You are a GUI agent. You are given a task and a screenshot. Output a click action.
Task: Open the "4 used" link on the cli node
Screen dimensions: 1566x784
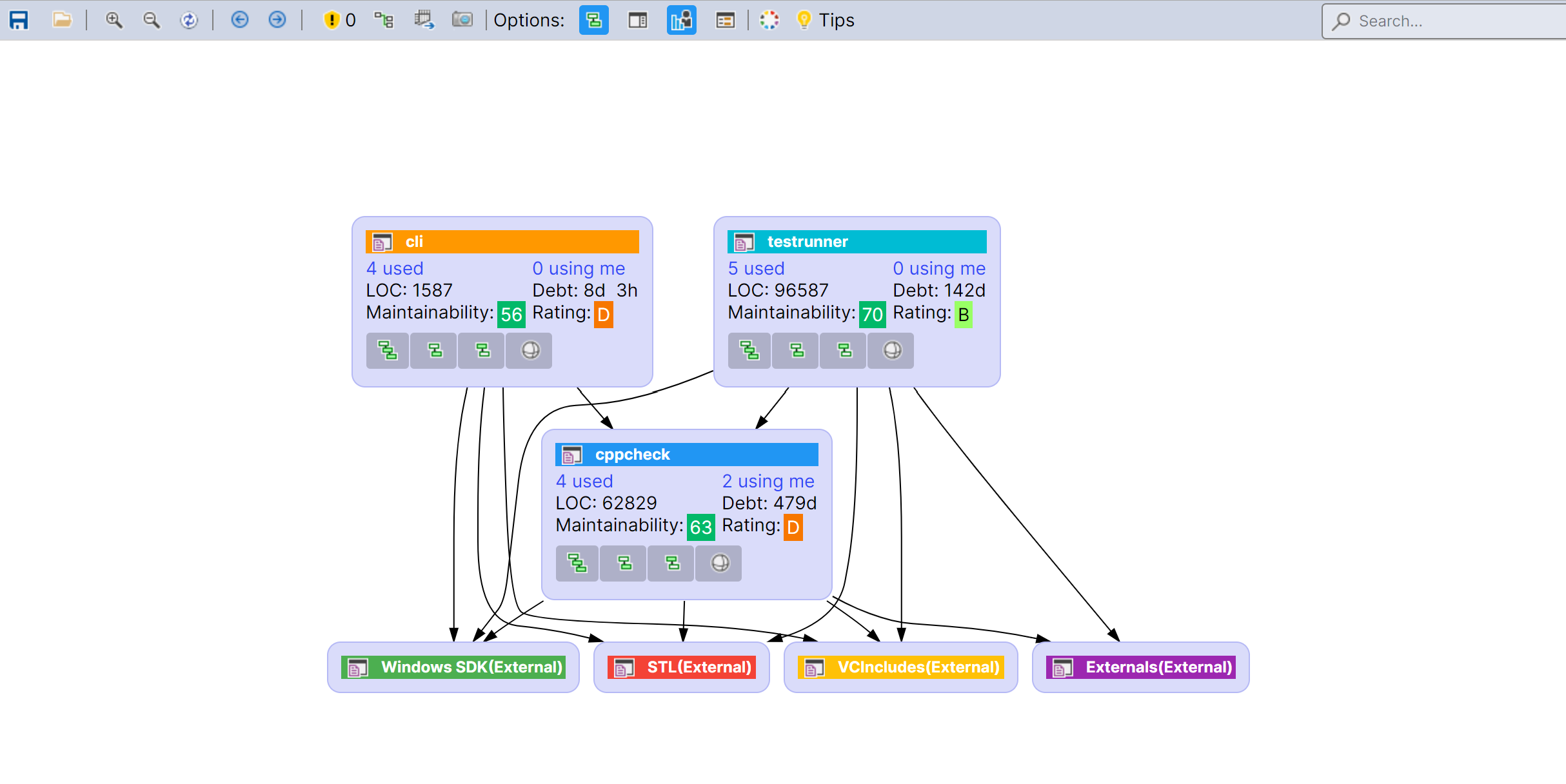pos(394,268)
